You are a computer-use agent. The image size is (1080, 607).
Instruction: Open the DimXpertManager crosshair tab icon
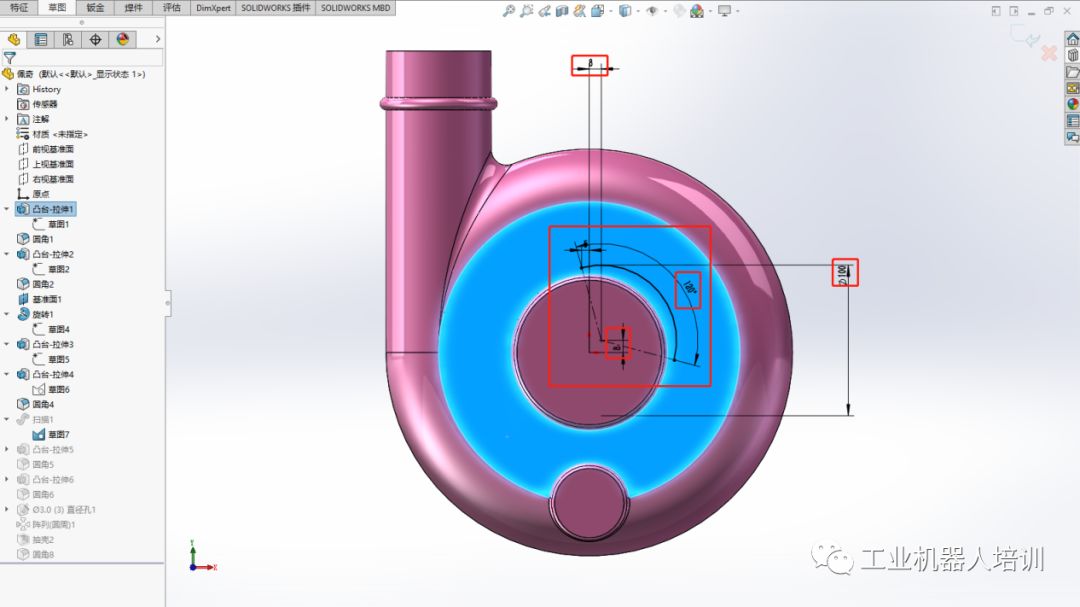pos(95,40)
